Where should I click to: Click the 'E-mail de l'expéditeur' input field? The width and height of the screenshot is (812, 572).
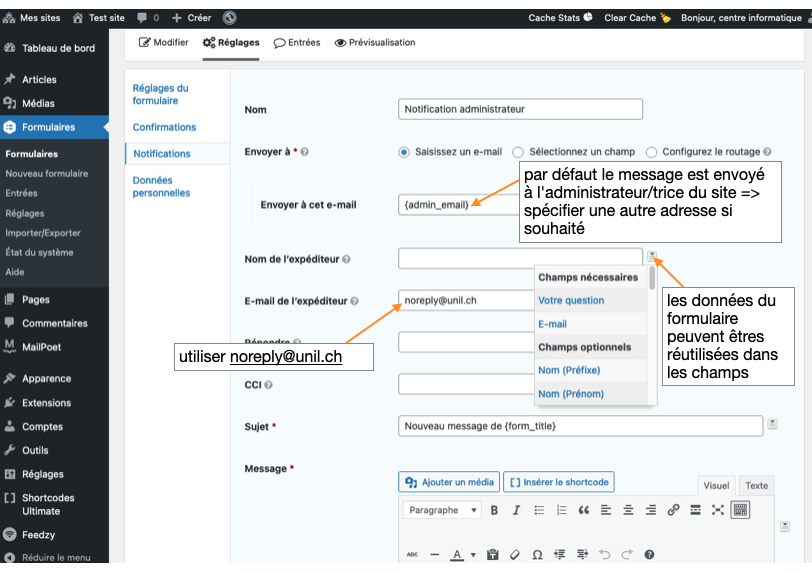pos(465,300)
